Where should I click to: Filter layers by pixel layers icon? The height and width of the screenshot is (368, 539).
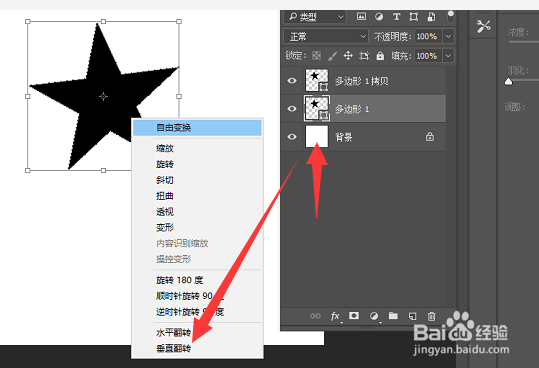(361, 16)
